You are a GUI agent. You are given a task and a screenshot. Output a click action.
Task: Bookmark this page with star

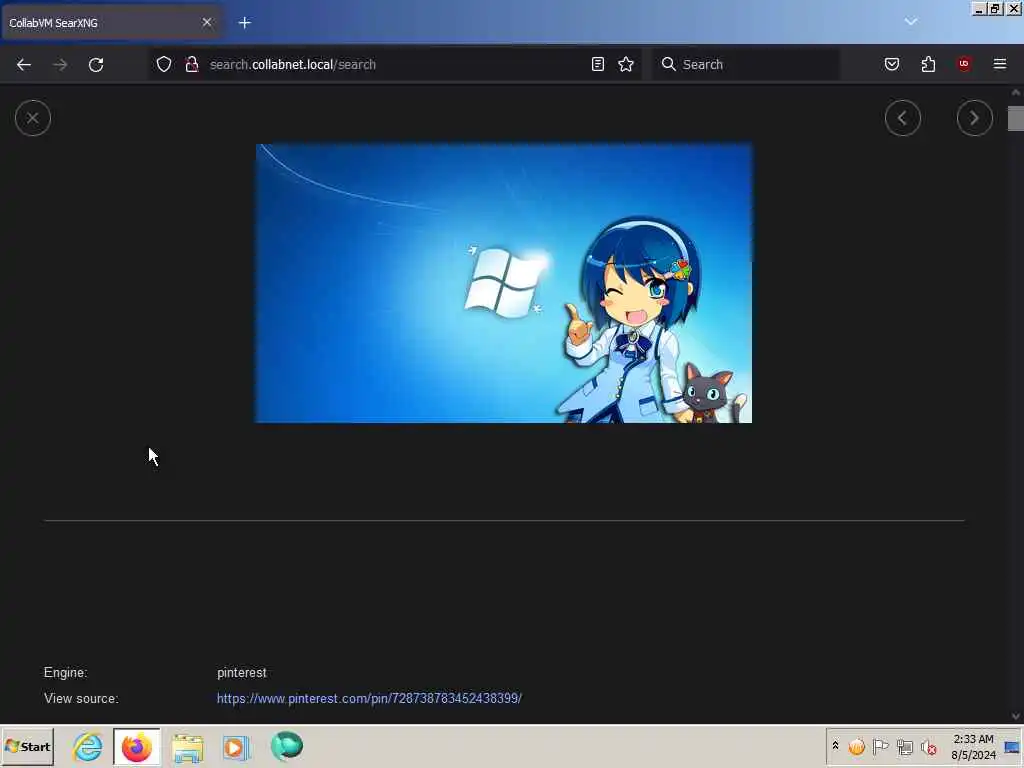pyautogui.click(x=626, y=64)
